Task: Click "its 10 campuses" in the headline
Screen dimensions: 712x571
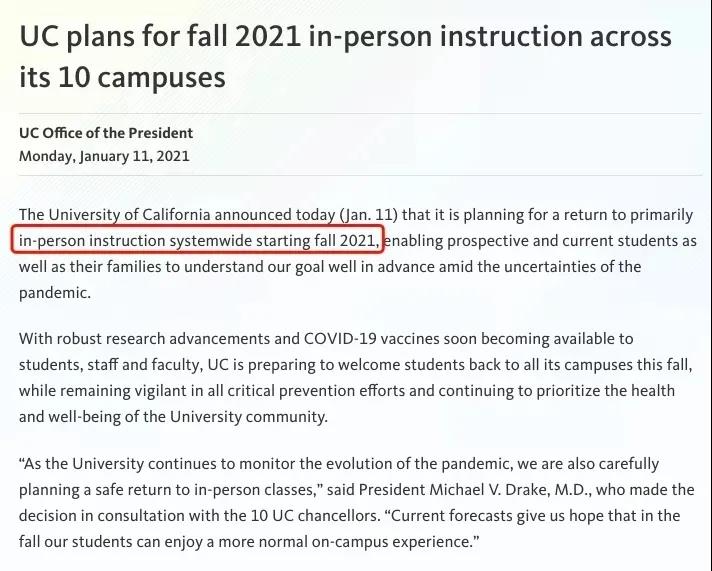Action: tap(122, 75)
